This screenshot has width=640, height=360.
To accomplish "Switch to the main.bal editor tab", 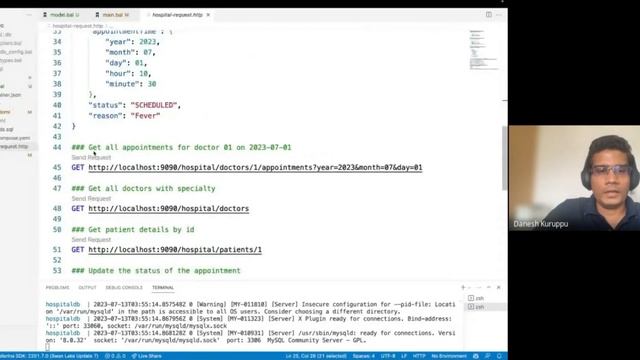I will pos(112,15).
